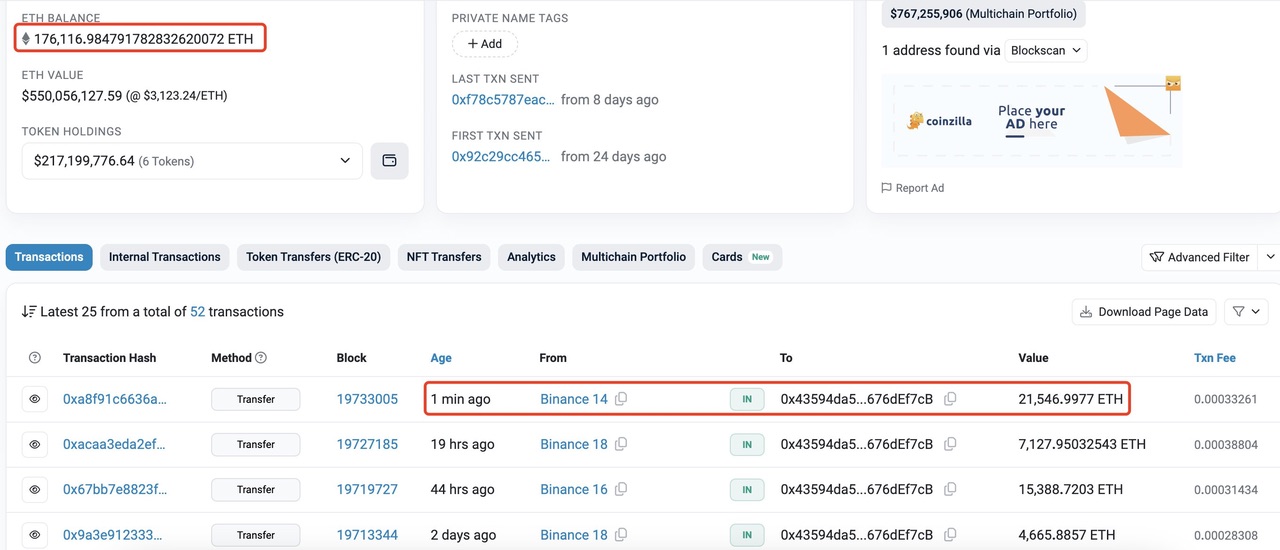Copy recipient address in the 21,546.9977 ETH row
Image resolution: width=1280 pixels, height=550 pixels.
950,399
